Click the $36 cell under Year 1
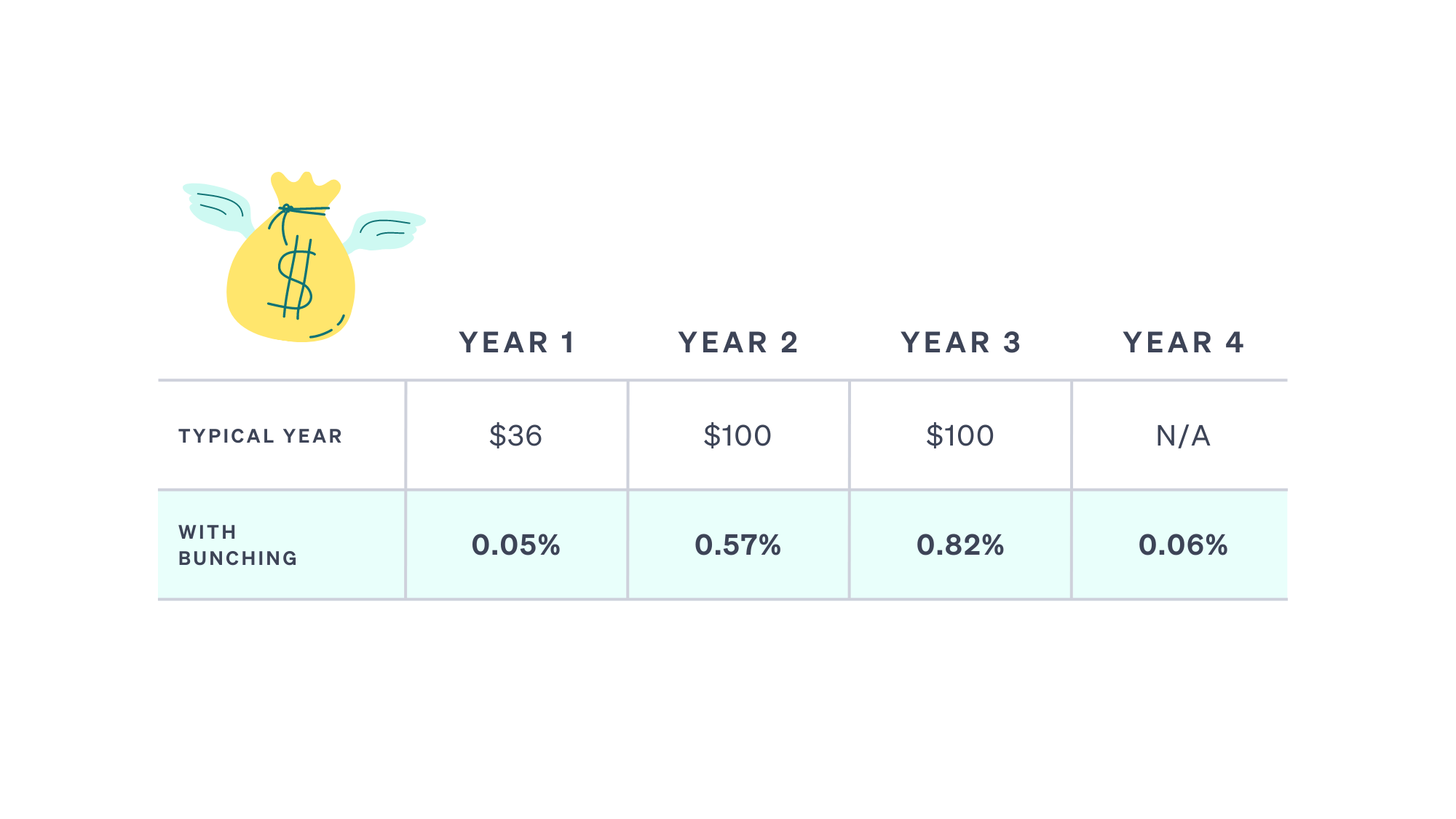Viewport: 1456px width, 819px height. 516,435
